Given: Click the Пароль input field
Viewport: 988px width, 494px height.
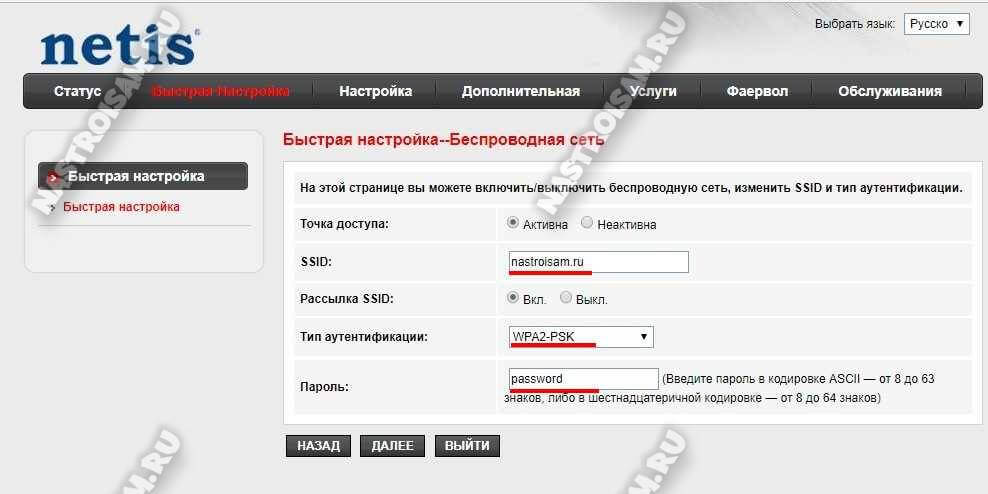Looking at the screenshot, I should point(583,379).
